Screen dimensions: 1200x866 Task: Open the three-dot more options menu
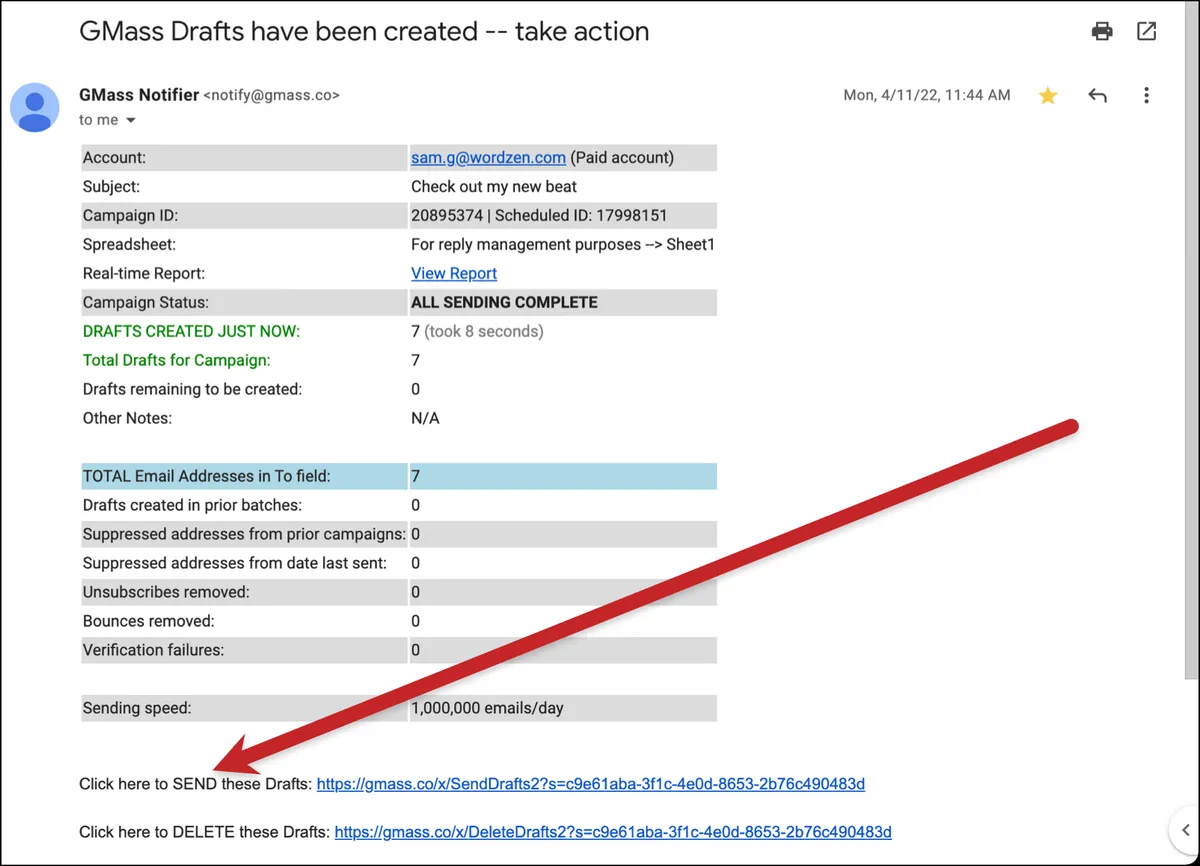click(1146, 96)
